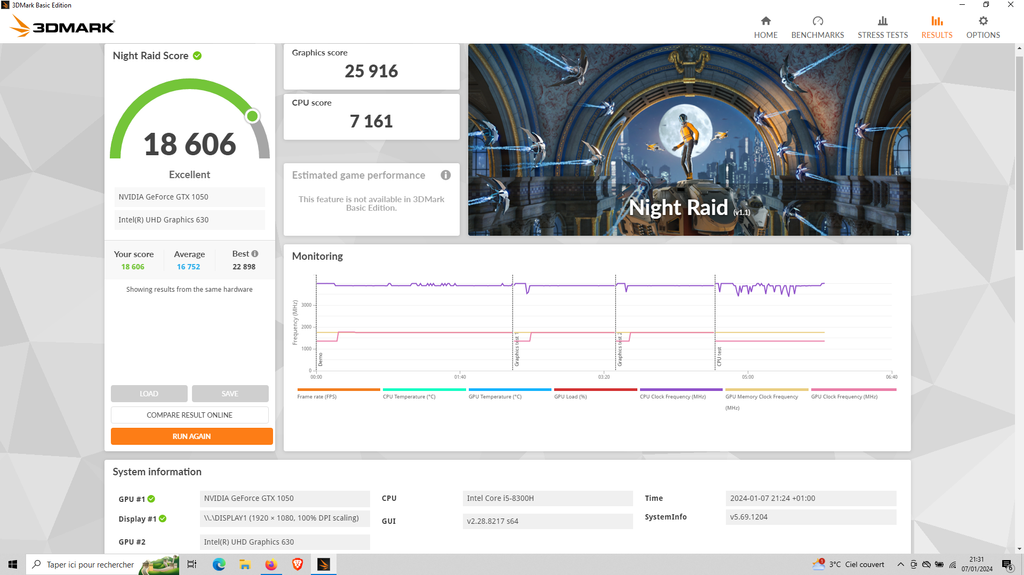The width and height of the screenshot is (1024, 575).
Task: Open the Benchmarks section
Action: [x=817, y=26]
